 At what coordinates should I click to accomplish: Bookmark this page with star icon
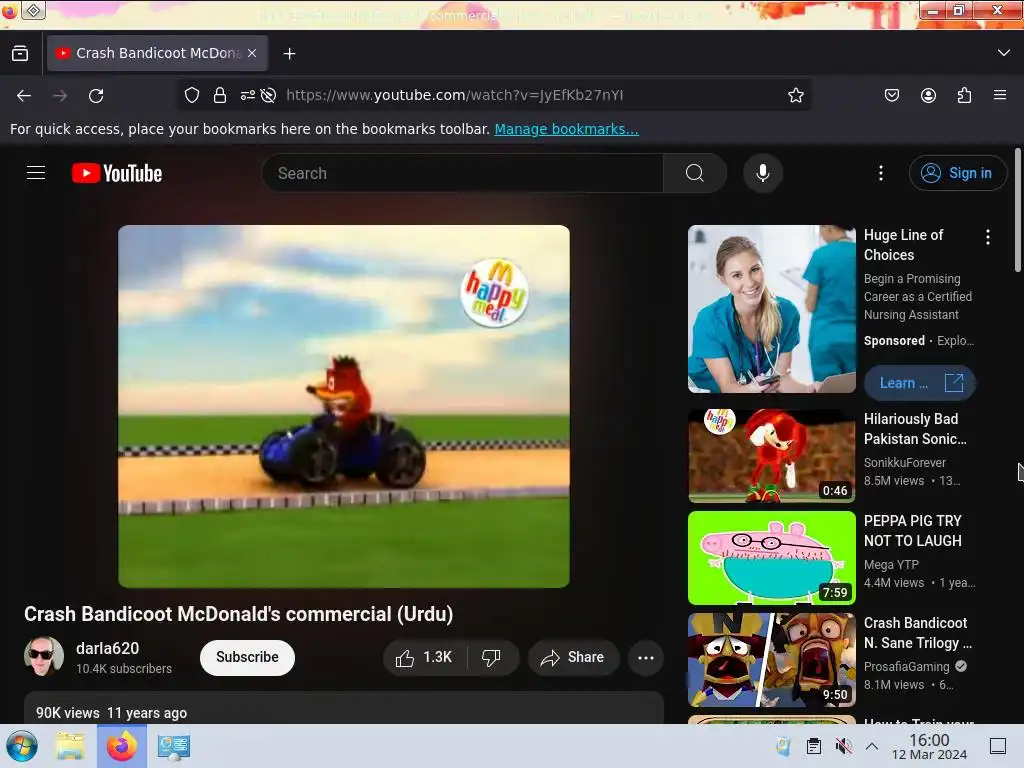pos(795,95)
